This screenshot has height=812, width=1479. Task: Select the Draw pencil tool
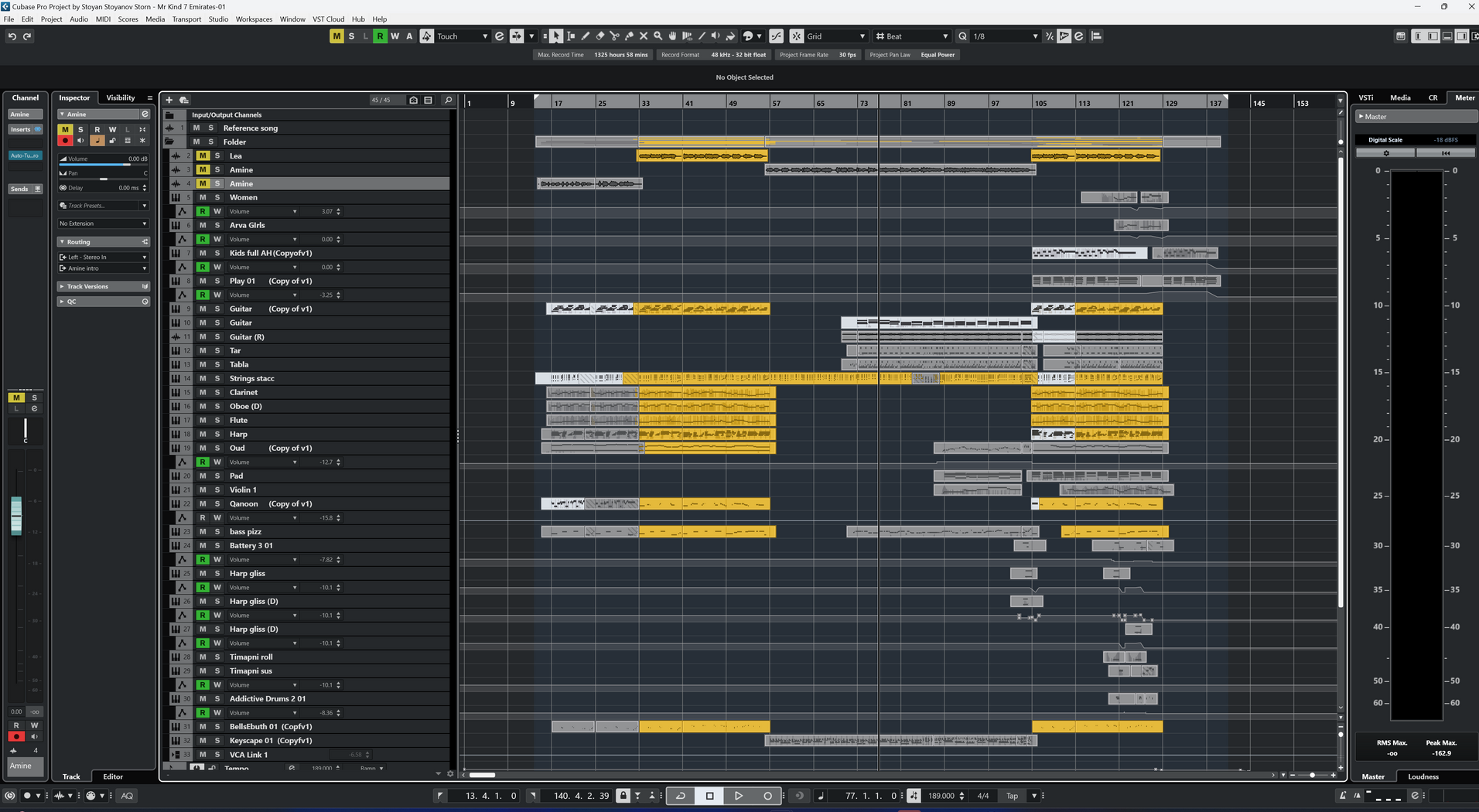click(x=586, y=36)
